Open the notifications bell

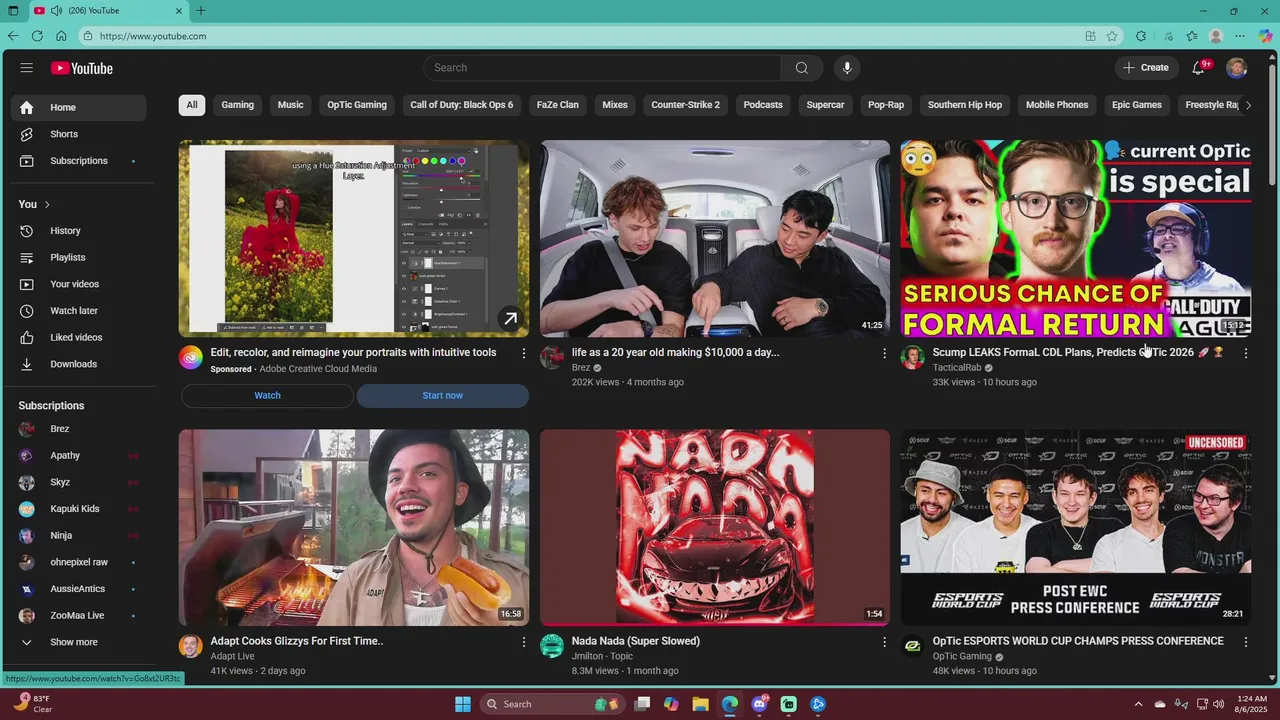[x=1198, y=68]
